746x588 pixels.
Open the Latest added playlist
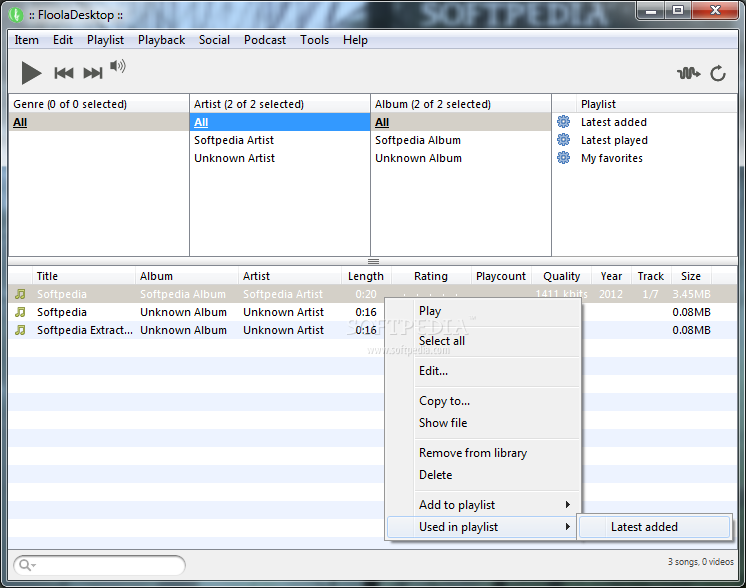[x=613, y=122]
